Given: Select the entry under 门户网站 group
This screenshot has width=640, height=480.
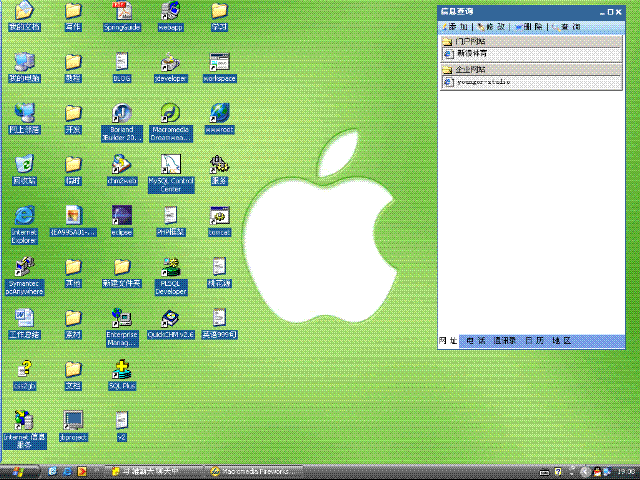Looking at the screenshot, I should tap(531, 53).
